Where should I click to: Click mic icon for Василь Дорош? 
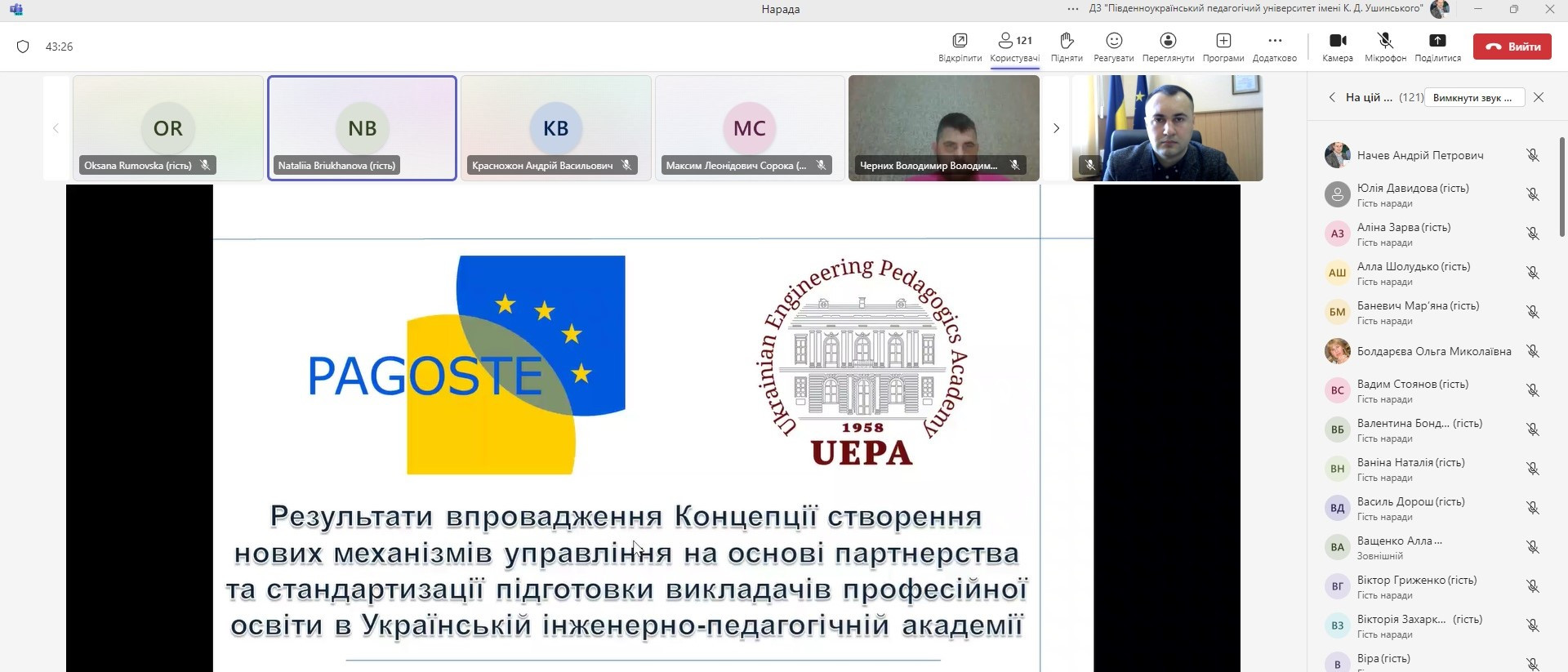click(1533, 508)
